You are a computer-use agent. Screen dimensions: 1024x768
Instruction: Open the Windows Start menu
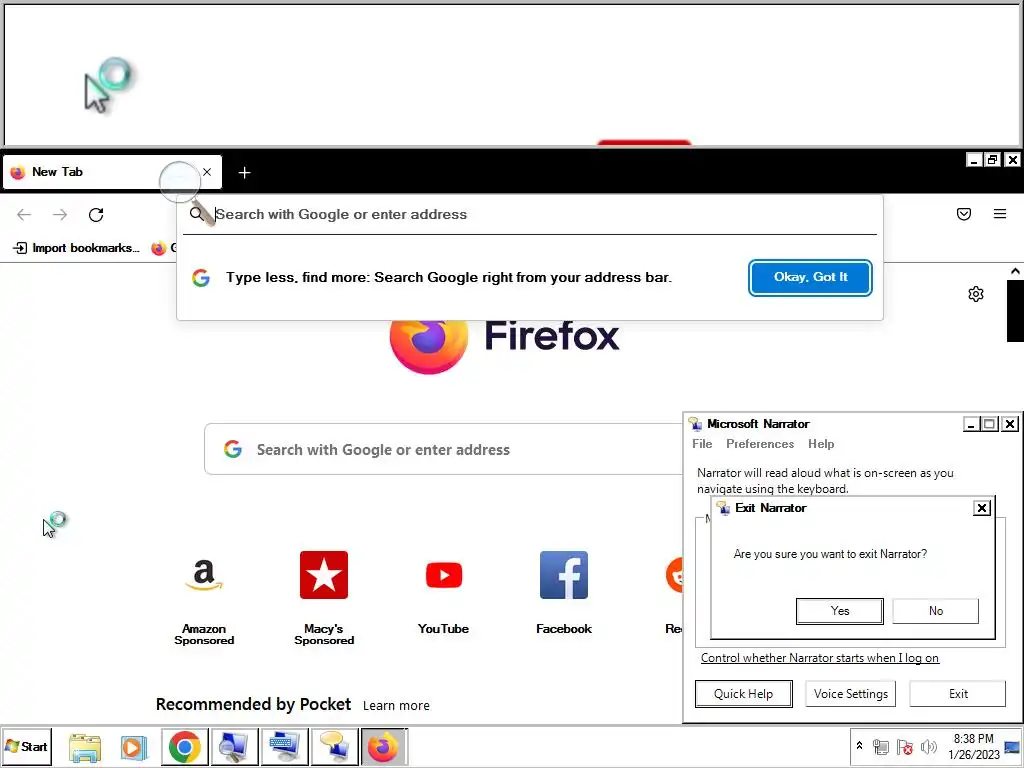click(26, 746)
